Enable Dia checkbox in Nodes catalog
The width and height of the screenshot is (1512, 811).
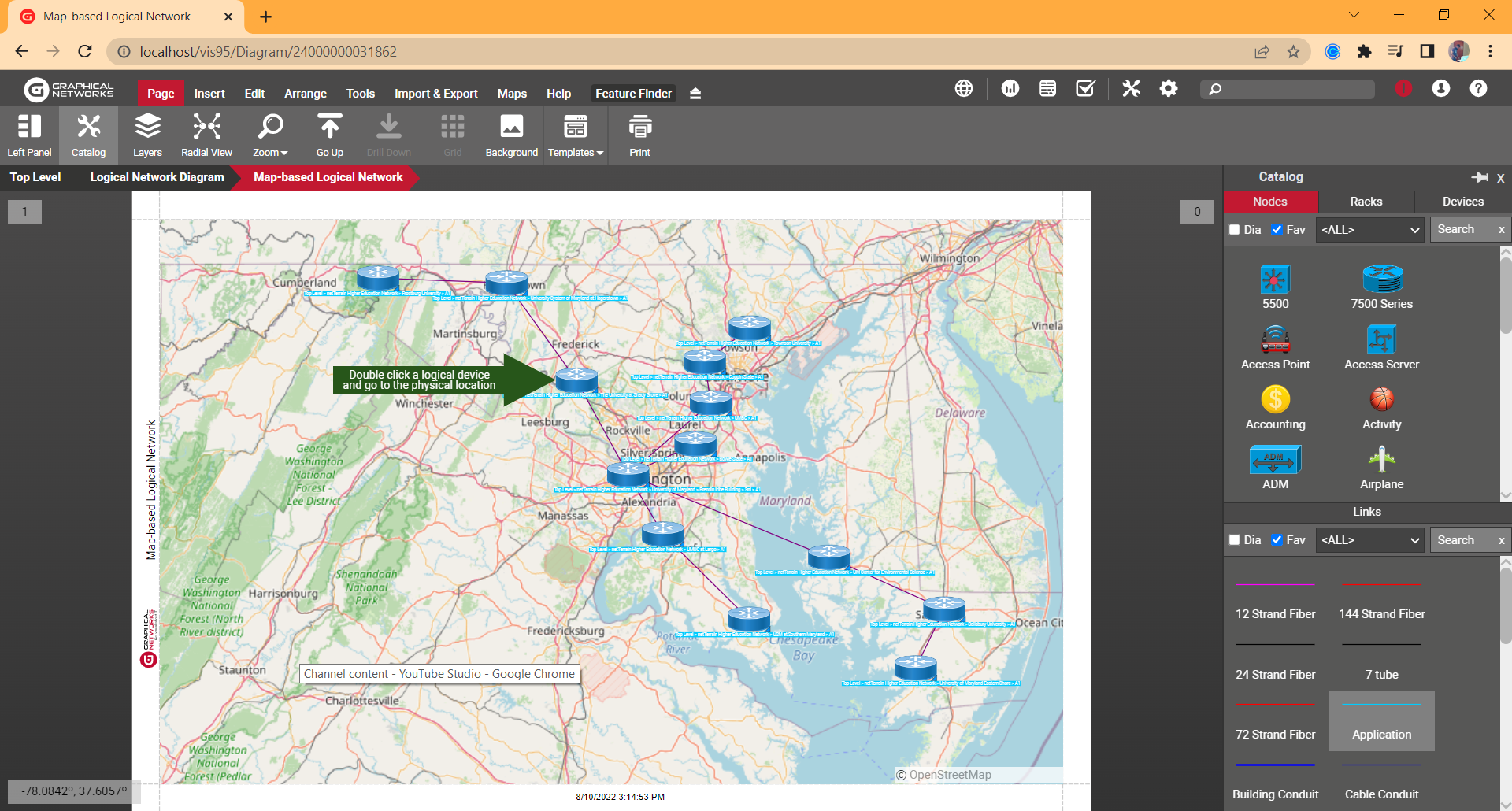coord(1235,230)
